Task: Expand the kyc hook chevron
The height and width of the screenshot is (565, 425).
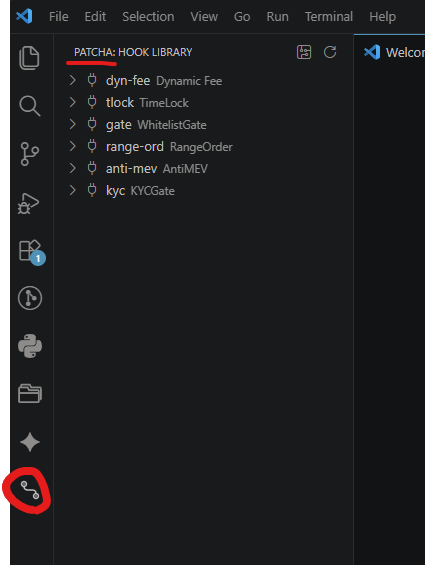Action: 72,190
